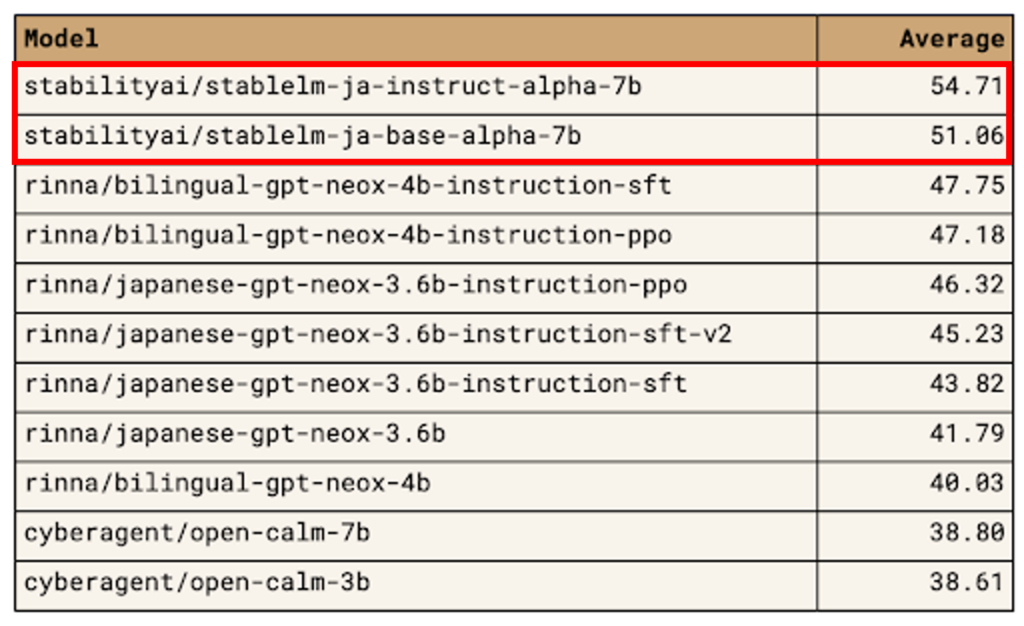Click the rinna/bilingual-gpt-neox-4b base model
Screen dimensions: 1024x626
click(x=227, y=483)
